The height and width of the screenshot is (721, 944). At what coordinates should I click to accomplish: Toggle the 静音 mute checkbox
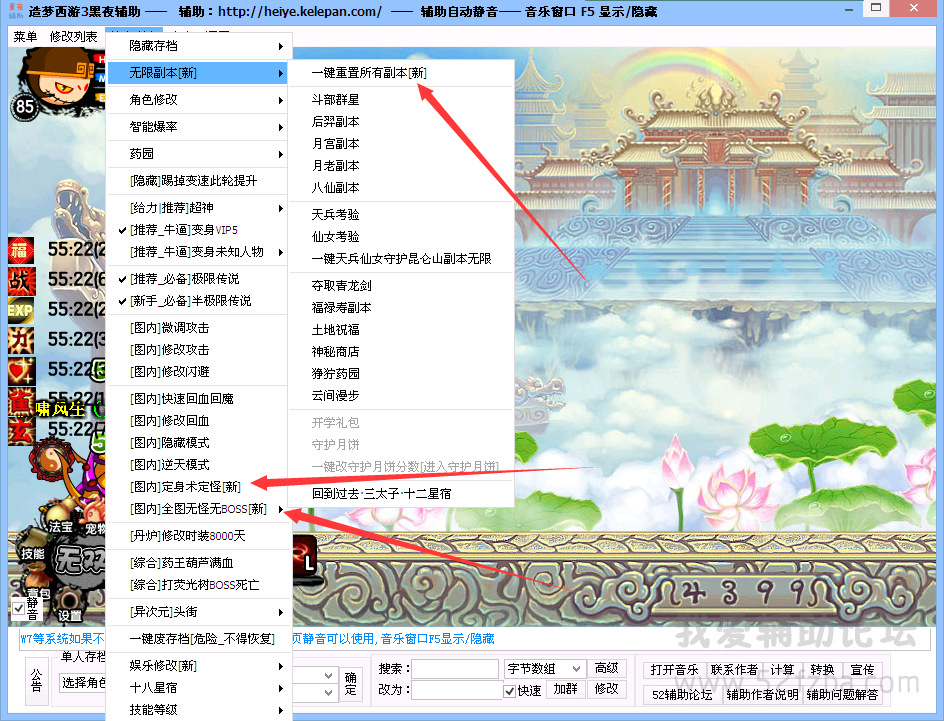(19, 608)
